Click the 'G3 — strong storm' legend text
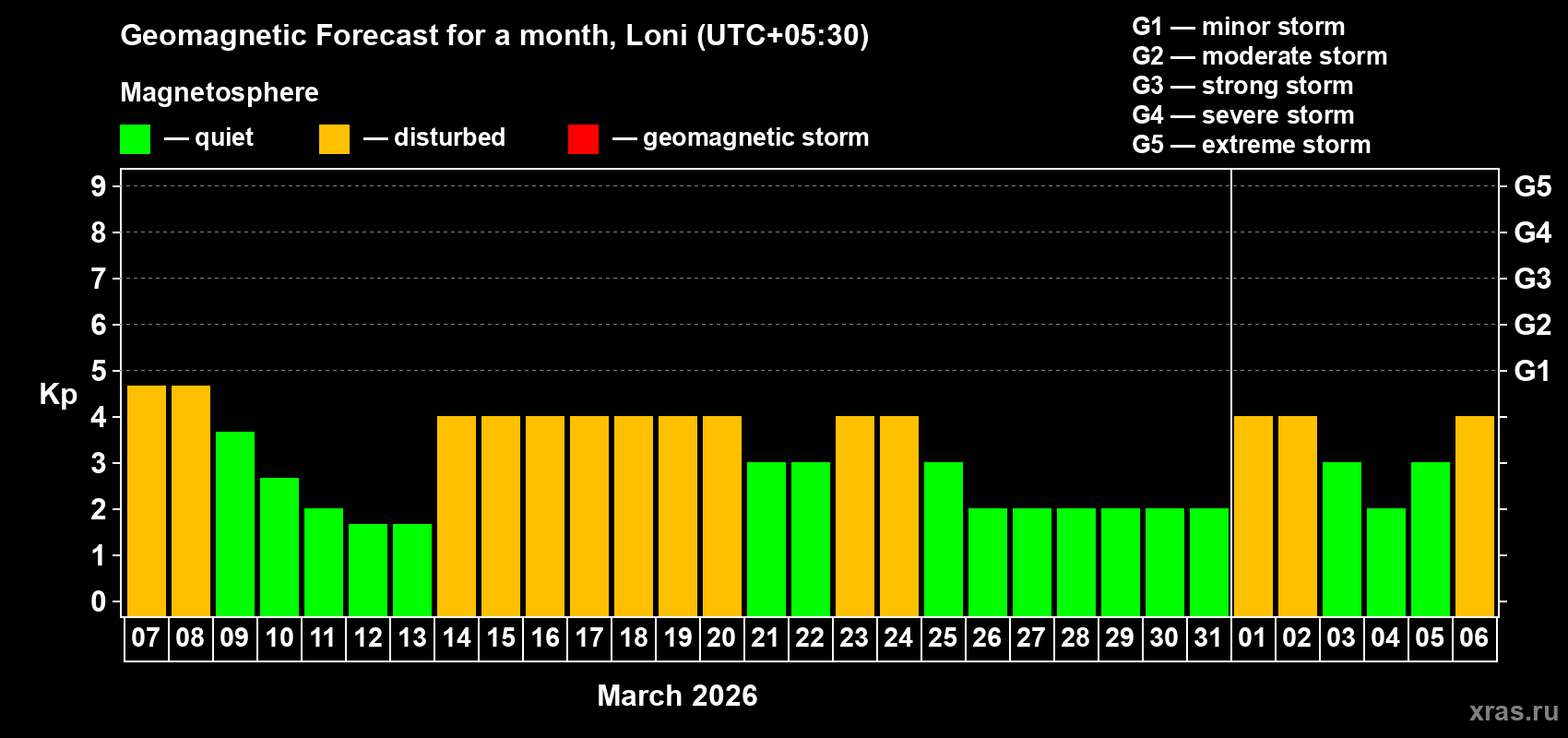 [1242, 86]
